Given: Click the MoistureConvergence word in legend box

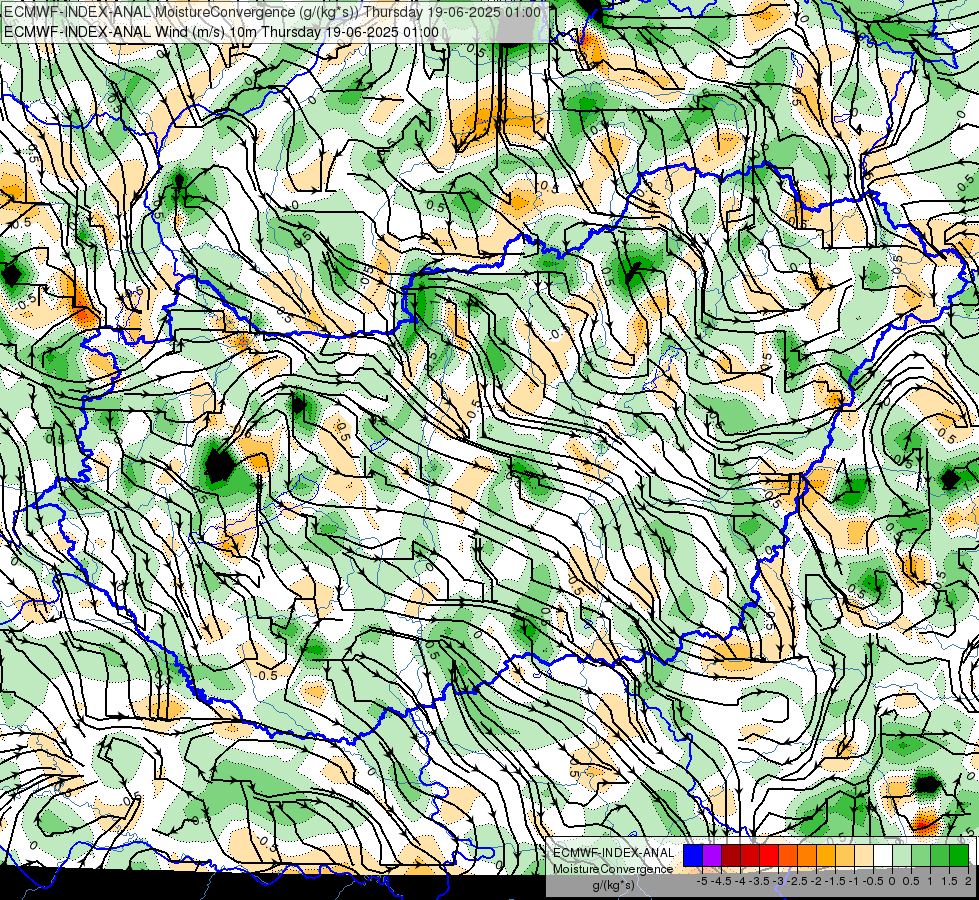Looking at the screenshot, I should coord(613,869).
